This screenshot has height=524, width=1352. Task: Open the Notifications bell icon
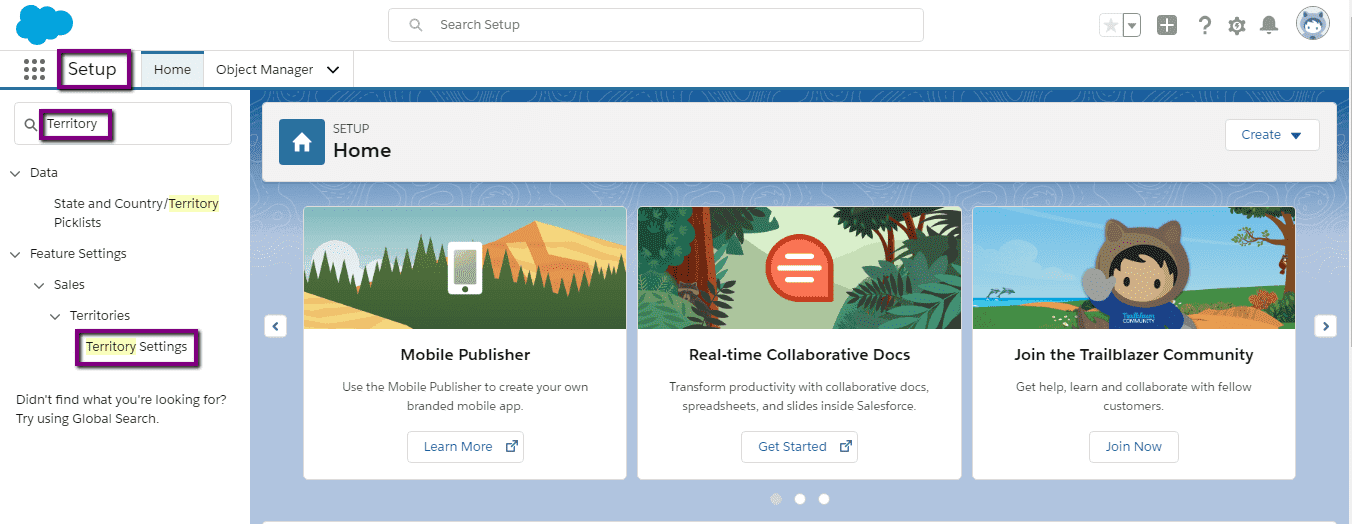point(1269,26)
